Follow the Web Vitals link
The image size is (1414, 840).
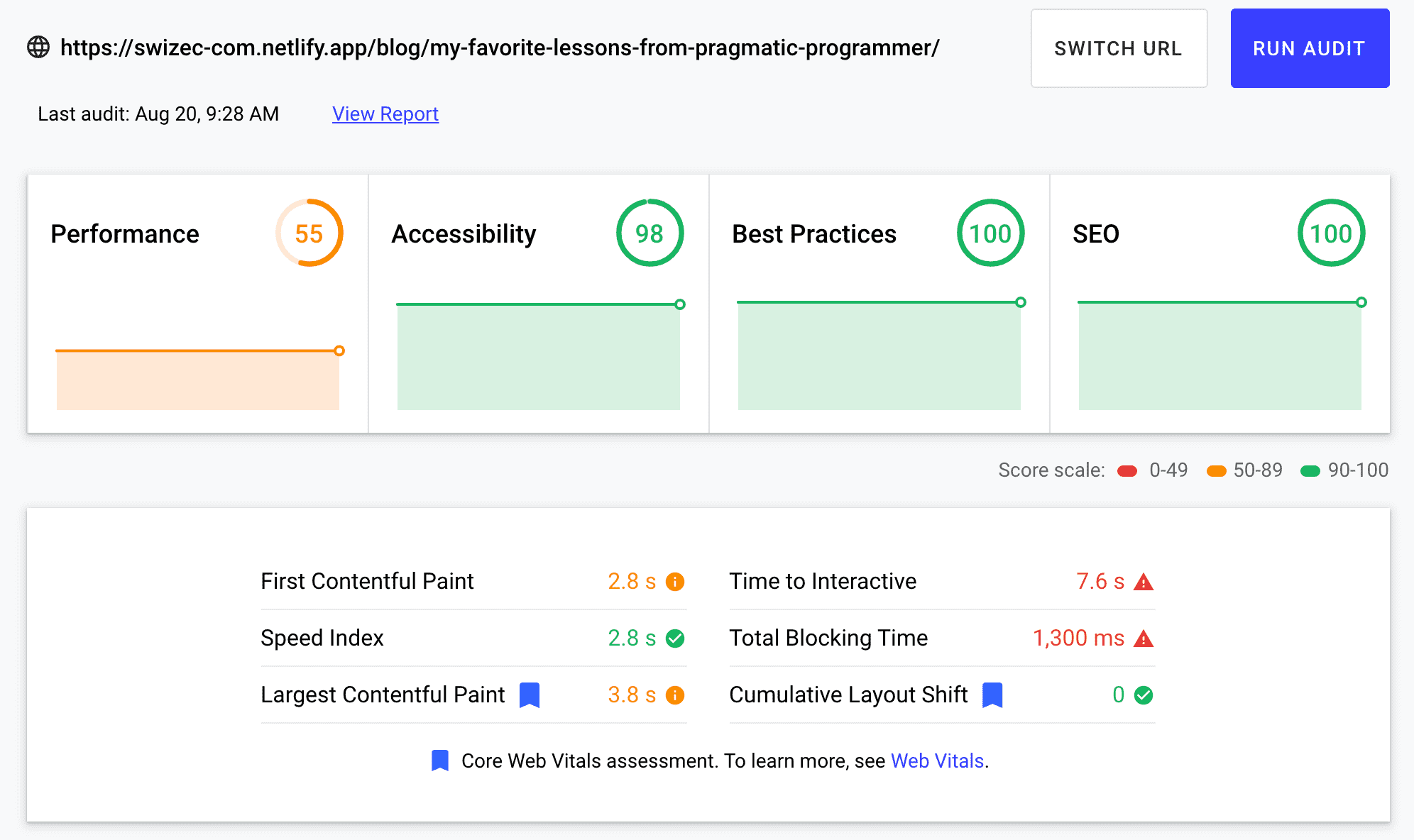[937, 761]
